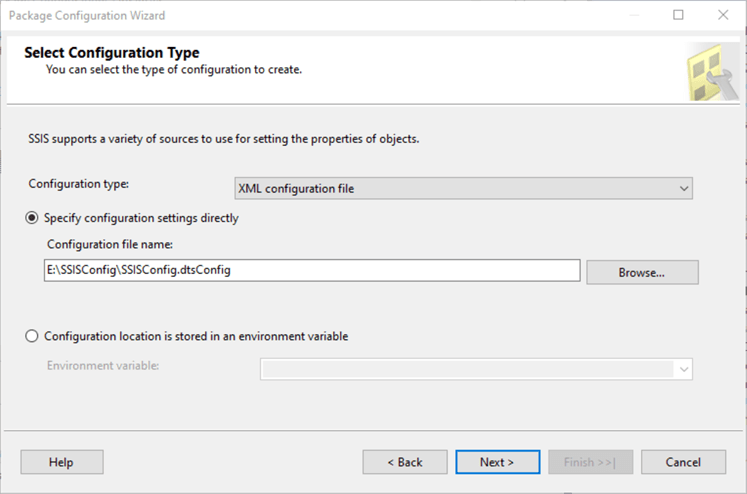The width and height of the screenshot is (747, 494).
Task: Click the 'Package Configuration Wizard' title bar
Action: point(300,15)
